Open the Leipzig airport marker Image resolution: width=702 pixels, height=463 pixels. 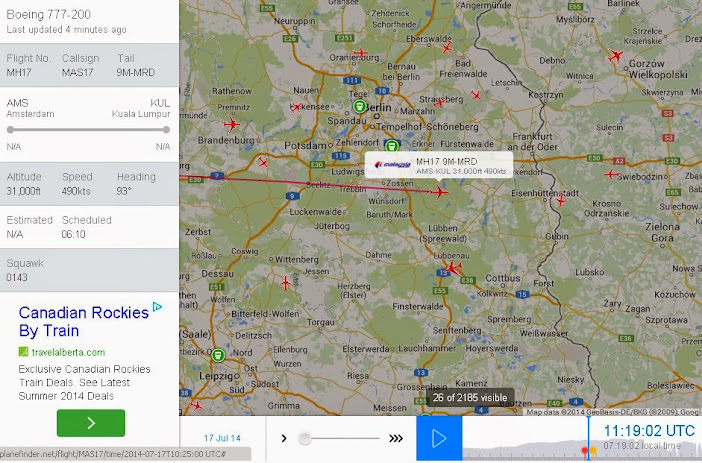(x=218, y=355)
